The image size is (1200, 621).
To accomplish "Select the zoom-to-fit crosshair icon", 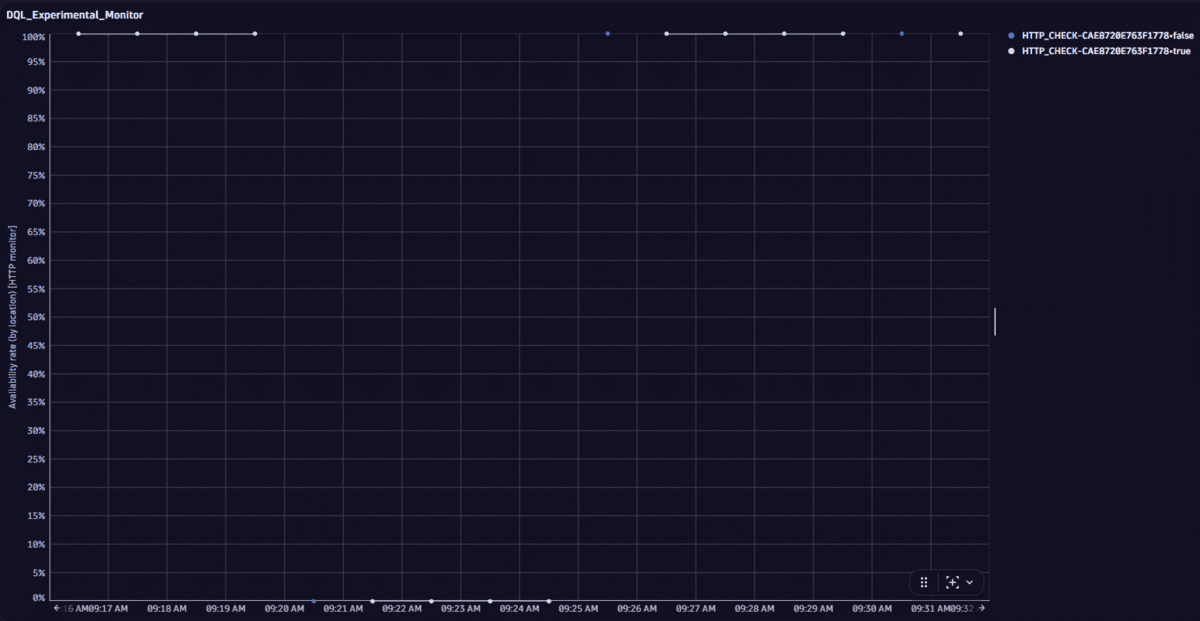I will coord(952,581).
